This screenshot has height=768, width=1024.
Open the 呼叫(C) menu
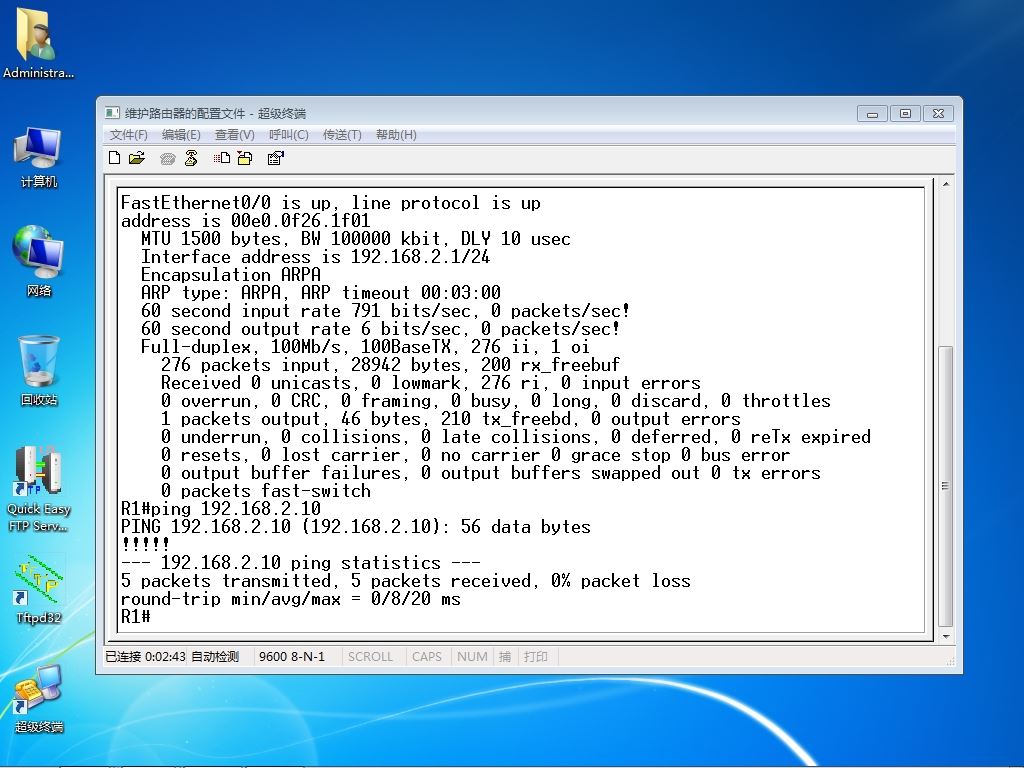tap(289, 135)
